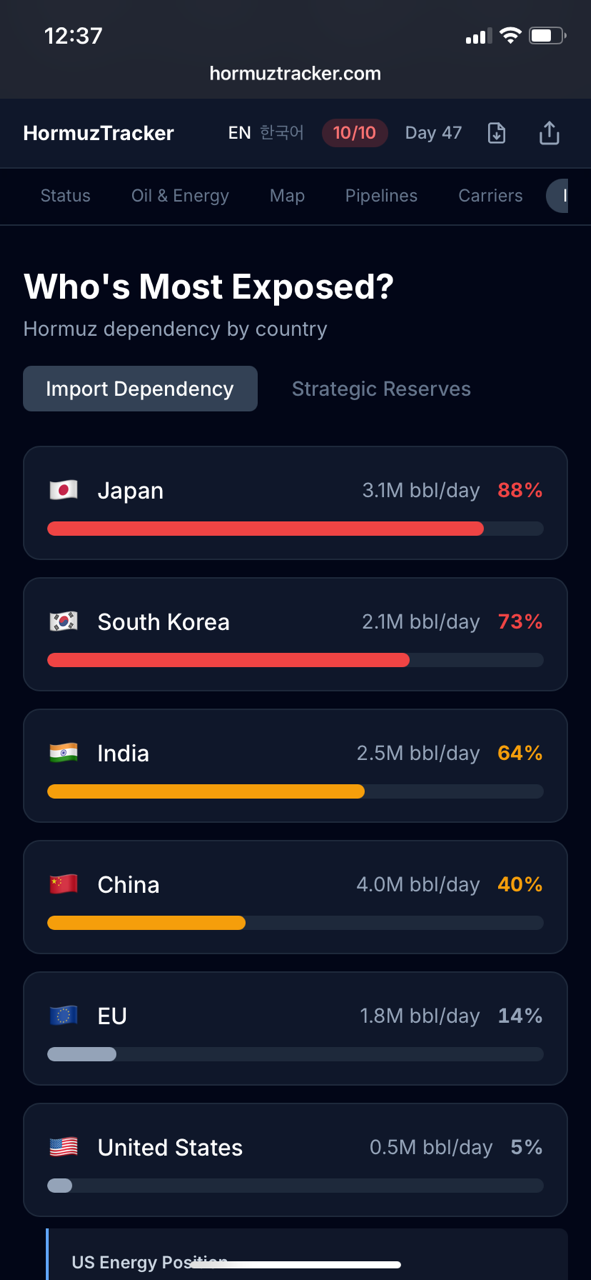Click the download icon in the header
Viewport: 591px width, 1280px height.
pyautogui.click(x=496, y=132)
